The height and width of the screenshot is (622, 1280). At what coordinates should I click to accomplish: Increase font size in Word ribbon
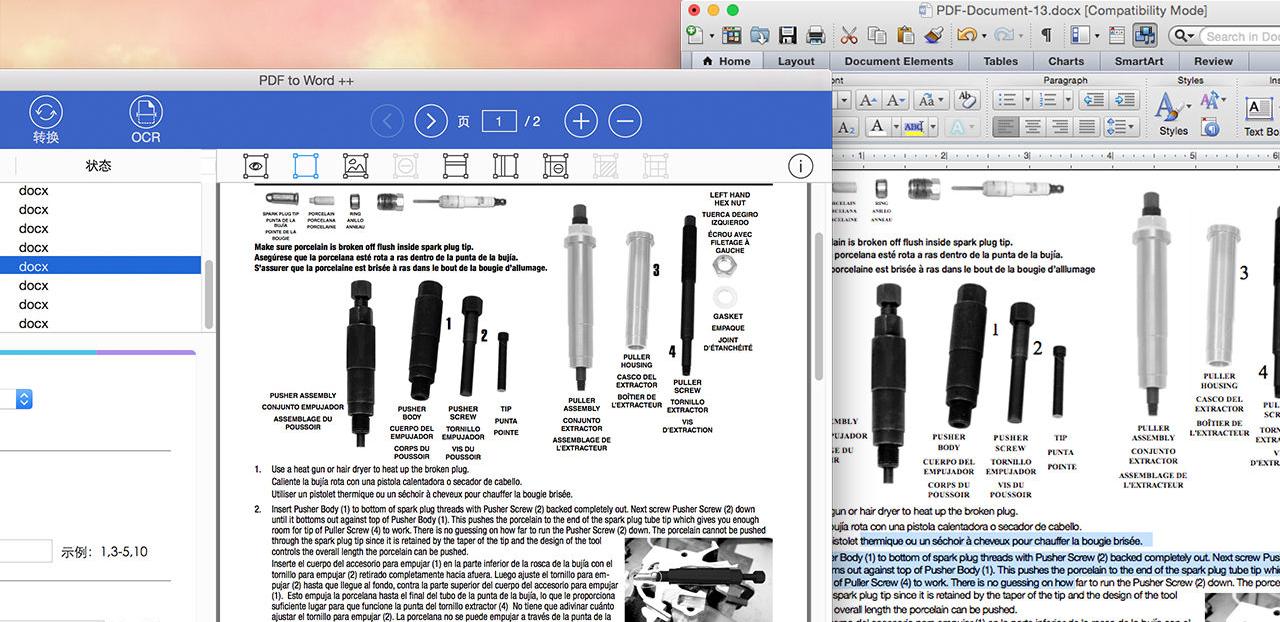pyautogui.click(x=869, y=100)
